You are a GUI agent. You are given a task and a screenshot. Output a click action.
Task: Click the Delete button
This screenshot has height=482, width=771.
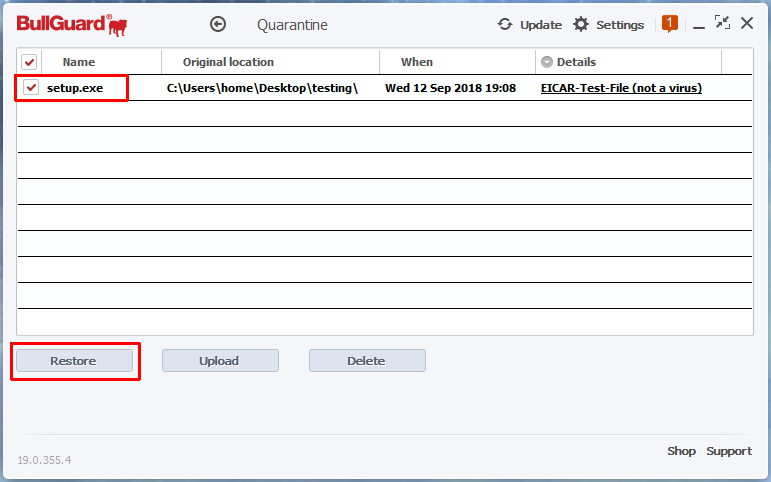point(367,361)
